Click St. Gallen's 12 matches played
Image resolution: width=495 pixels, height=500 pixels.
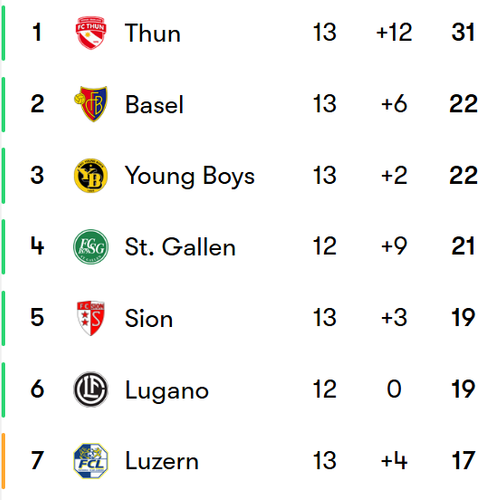point(325,246)
